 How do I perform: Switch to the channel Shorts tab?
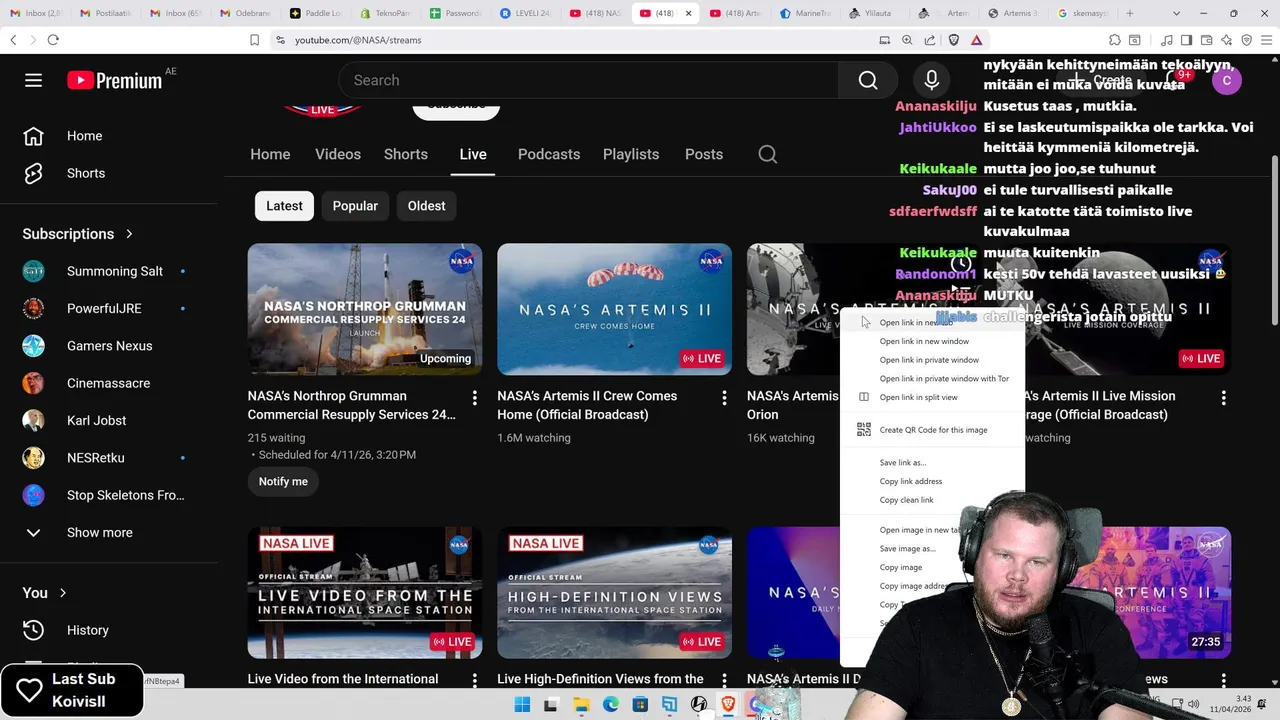(x=406, y=154)
